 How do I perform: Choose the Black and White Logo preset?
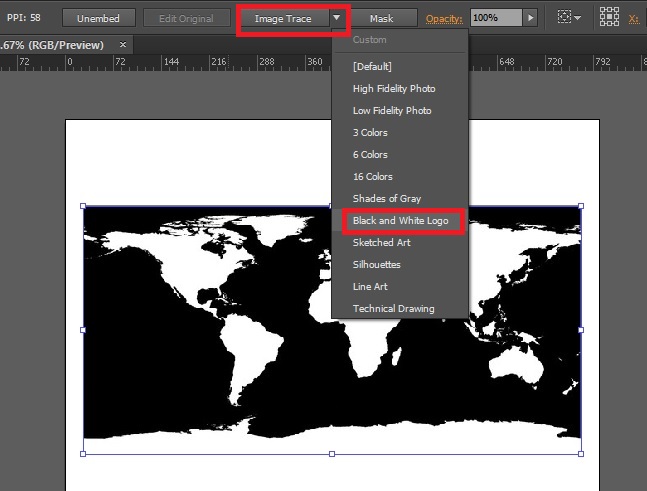coord(400,221)
